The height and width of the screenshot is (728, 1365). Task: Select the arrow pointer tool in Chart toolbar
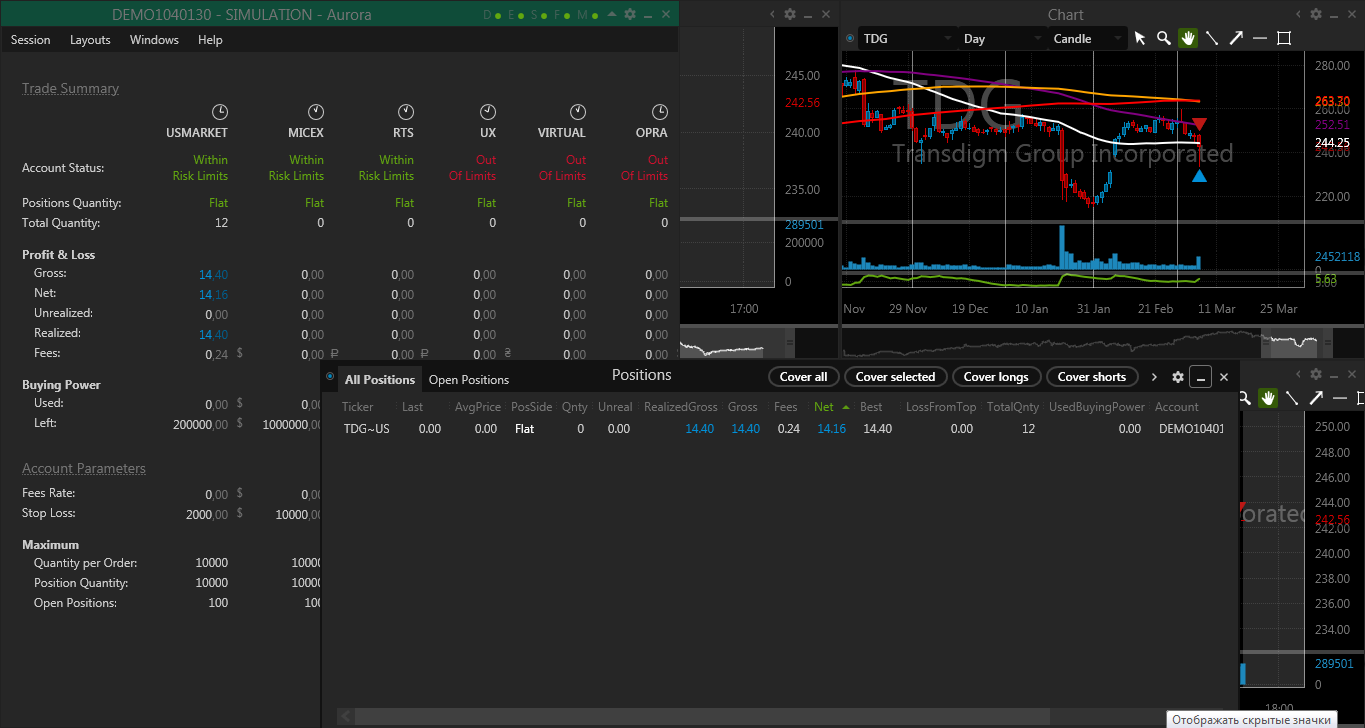(x=1139, y=38)
